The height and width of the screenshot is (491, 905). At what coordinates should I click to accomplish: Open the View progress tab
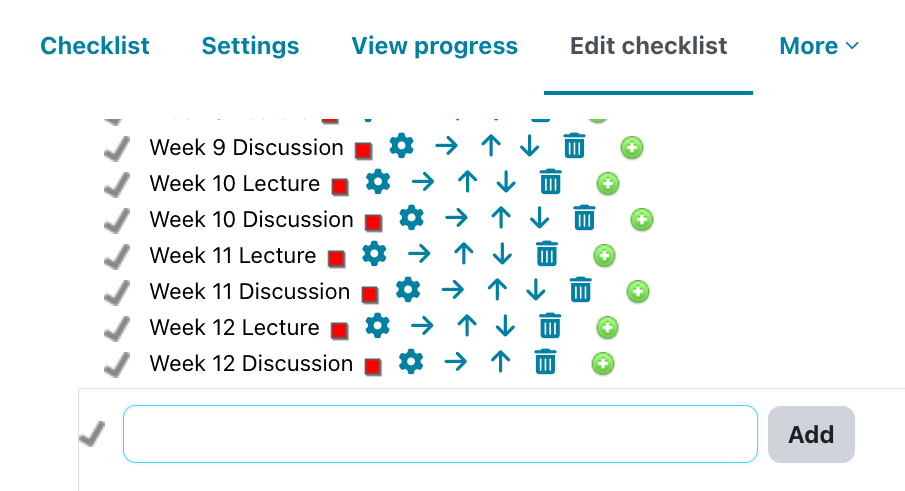[x=435, y=46]
